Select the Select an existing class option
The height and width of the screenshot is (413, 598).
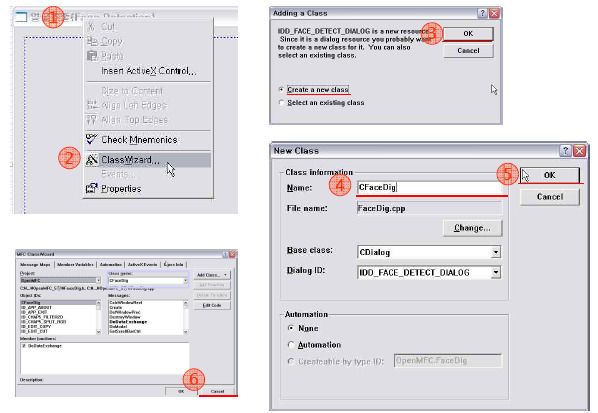(322, 103)
